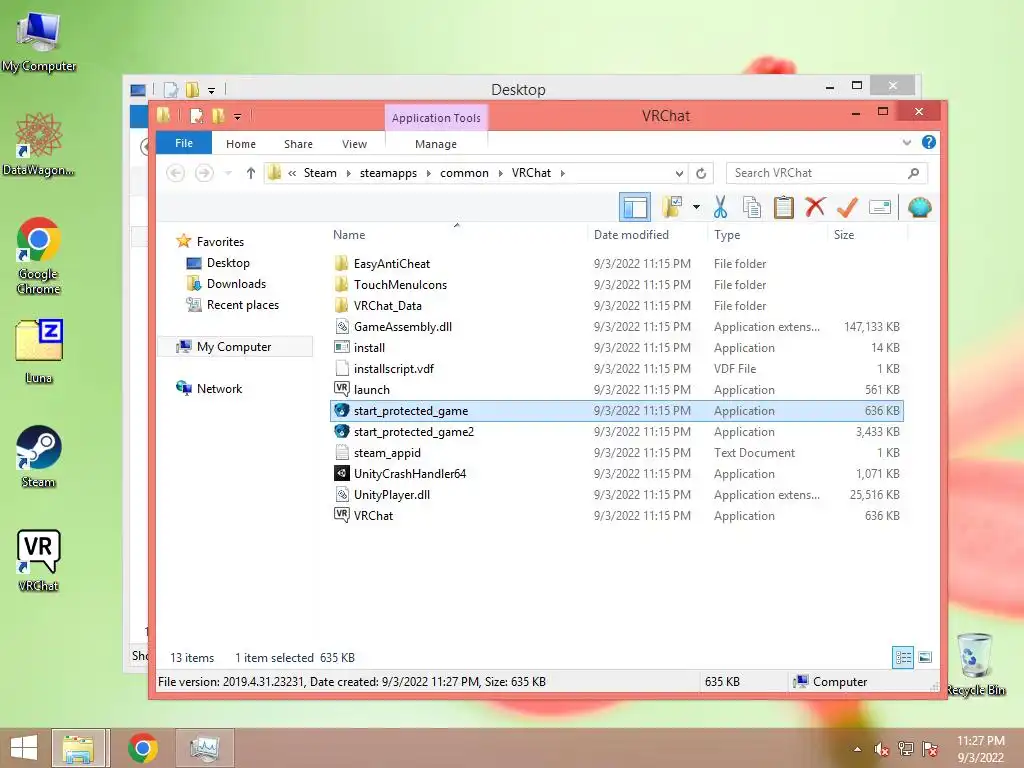The width and height of the screenshot is (1024, 768).
Task: Switch to details view layout button
Action: coord(903,657)
